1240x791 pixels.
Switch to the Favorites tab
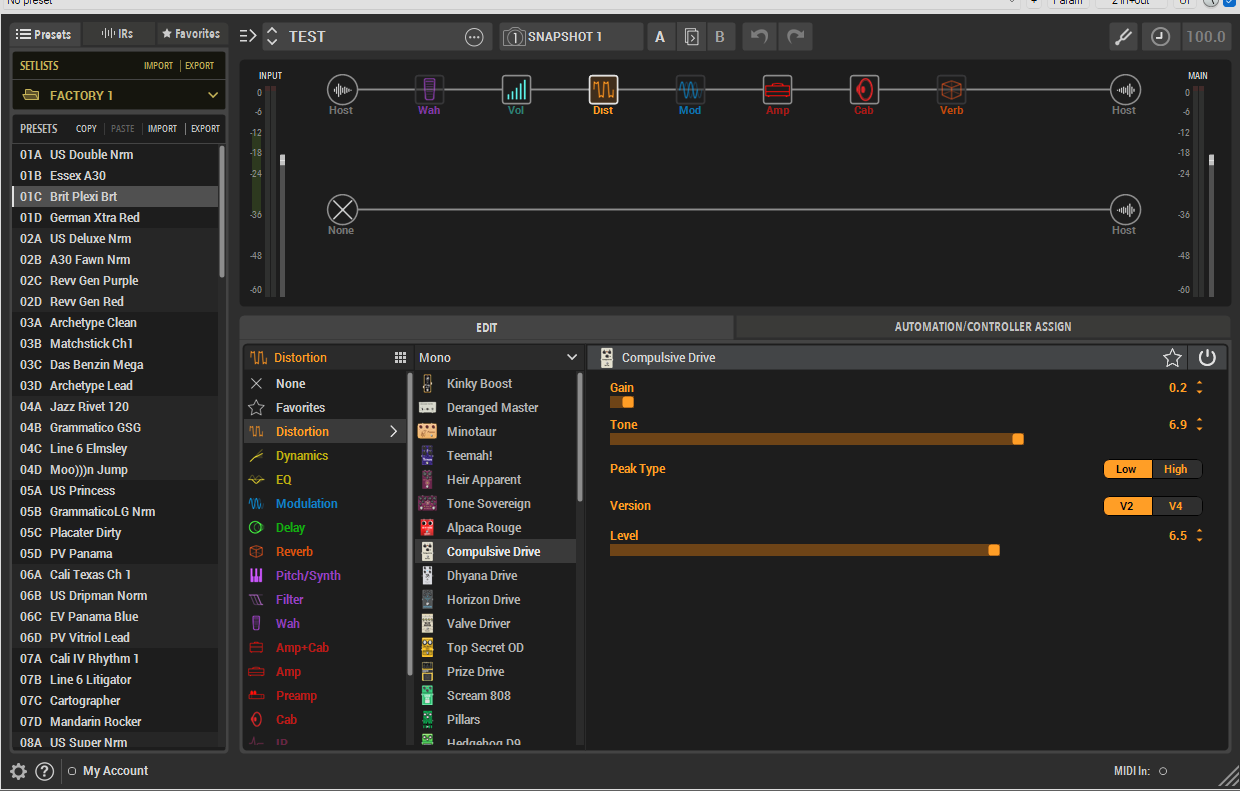(x=191, y=34)
